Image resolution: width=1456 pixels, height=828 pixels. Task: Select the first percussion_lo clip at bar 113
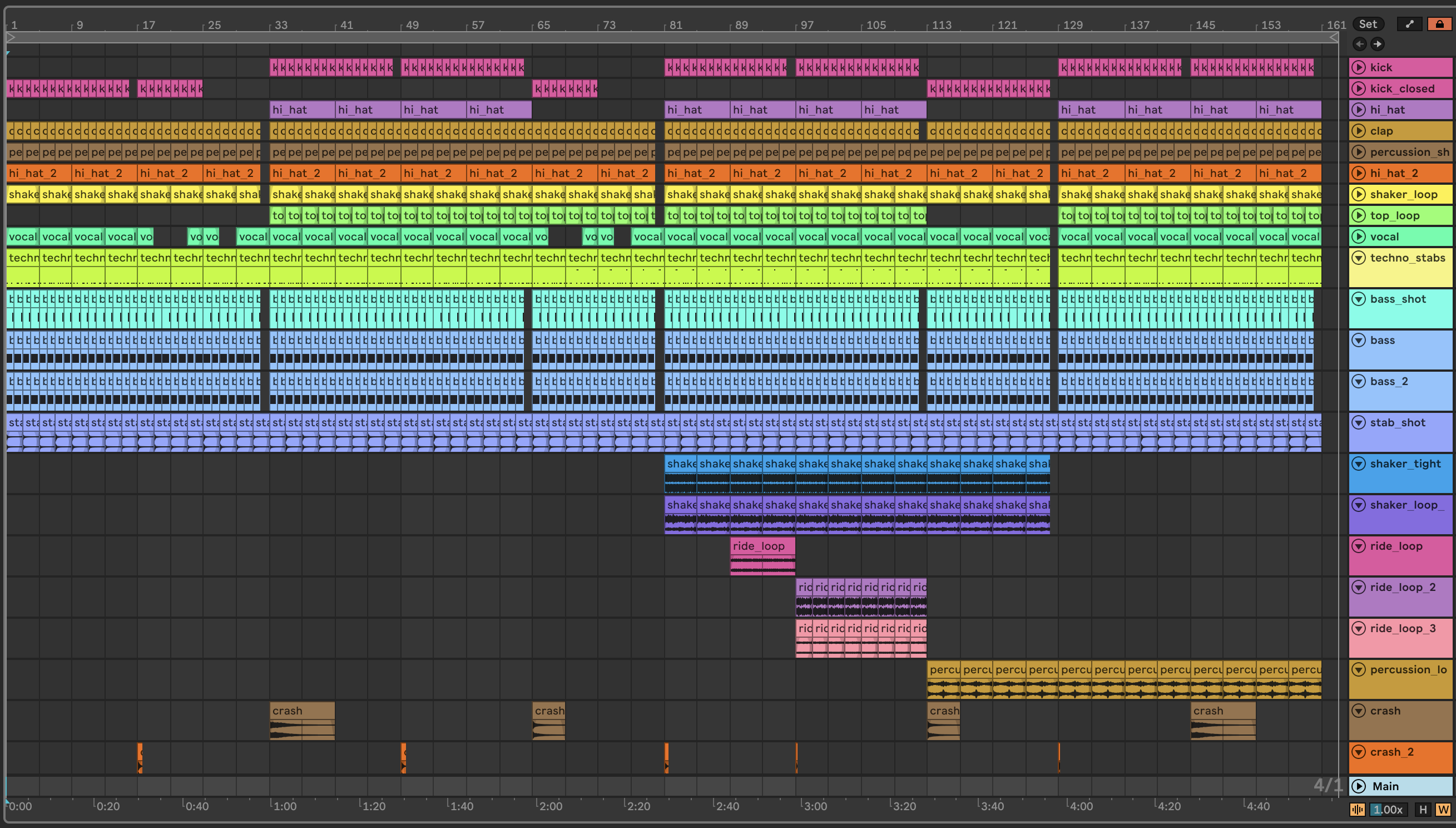point(943,679)
